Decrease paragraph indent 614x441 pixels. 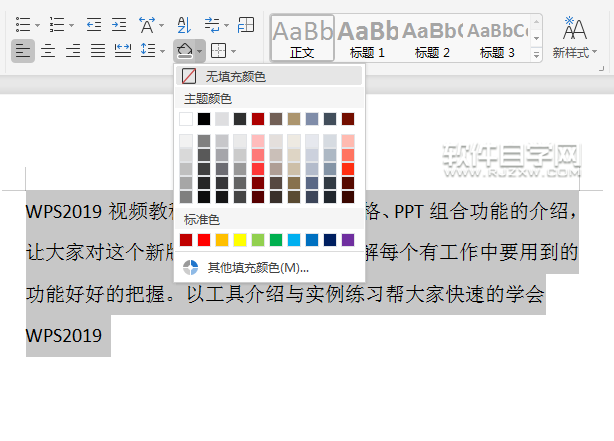[x=94, y=25]
